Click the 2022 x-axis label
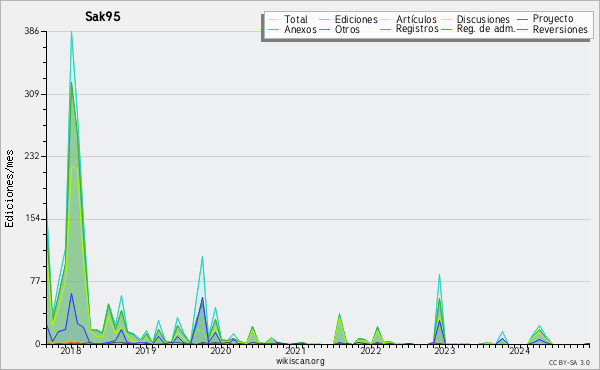This screenshot has width=600, height=370. (x=371, y=350)
